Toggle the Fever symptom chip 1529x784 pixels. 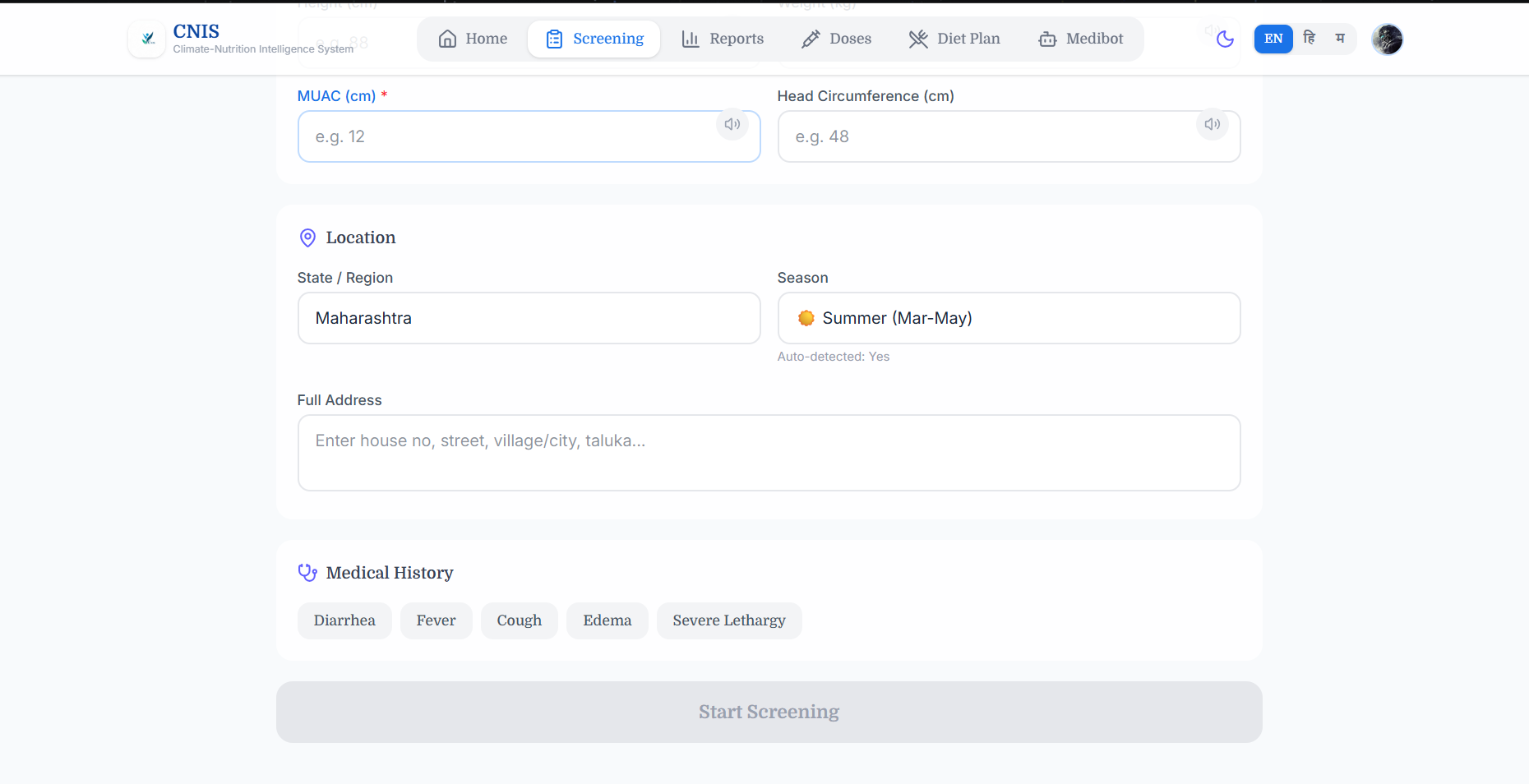[436, 620]
